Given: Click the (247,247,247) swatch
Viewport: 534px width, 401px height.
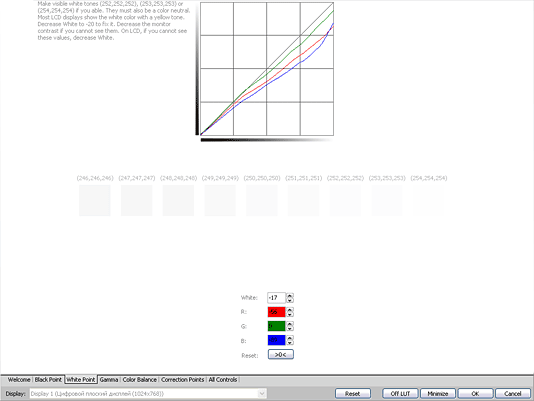Looking at the screenshot, I should click(x=137, y=200).
